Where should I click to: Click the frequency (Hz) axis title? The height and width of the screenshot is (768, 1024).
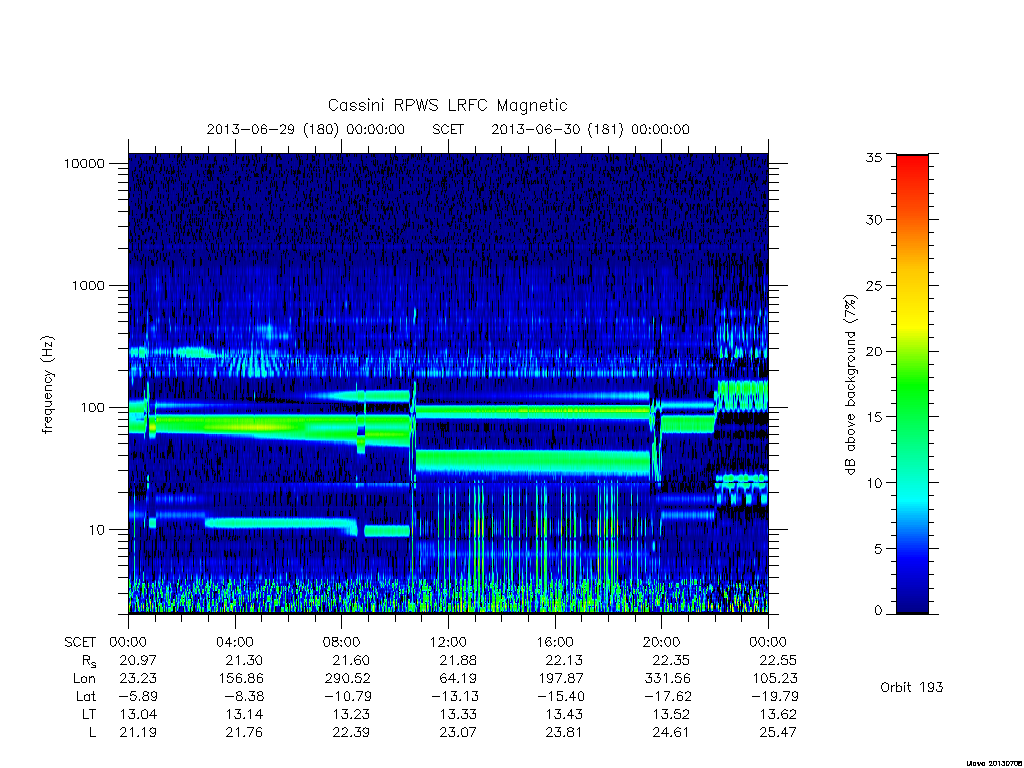point(48,385)
